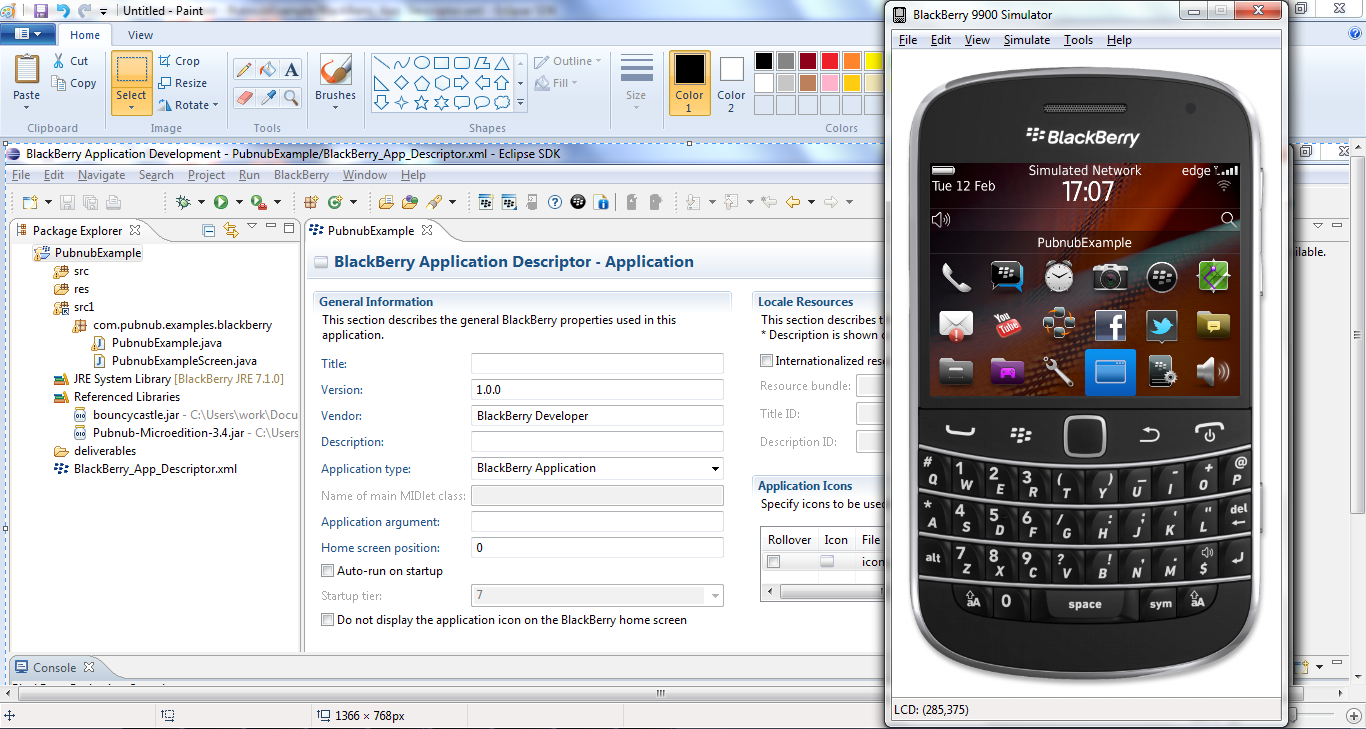
Task: Click Collapse All in Package Explorer
Action: 209,230
